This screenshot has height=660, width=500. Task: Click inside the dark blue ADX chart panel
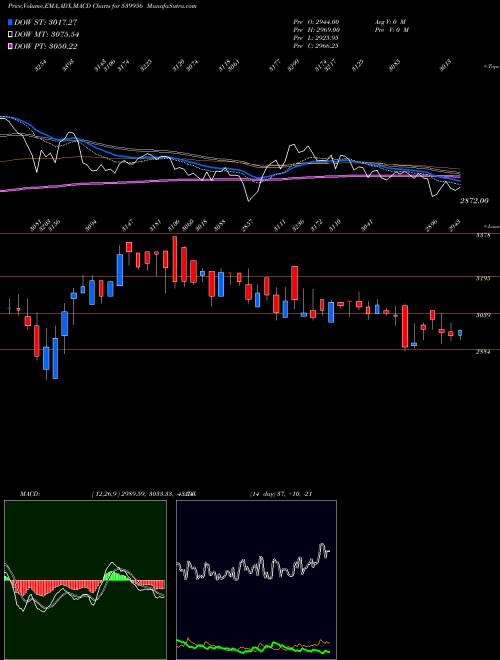(x=256, y=580)
